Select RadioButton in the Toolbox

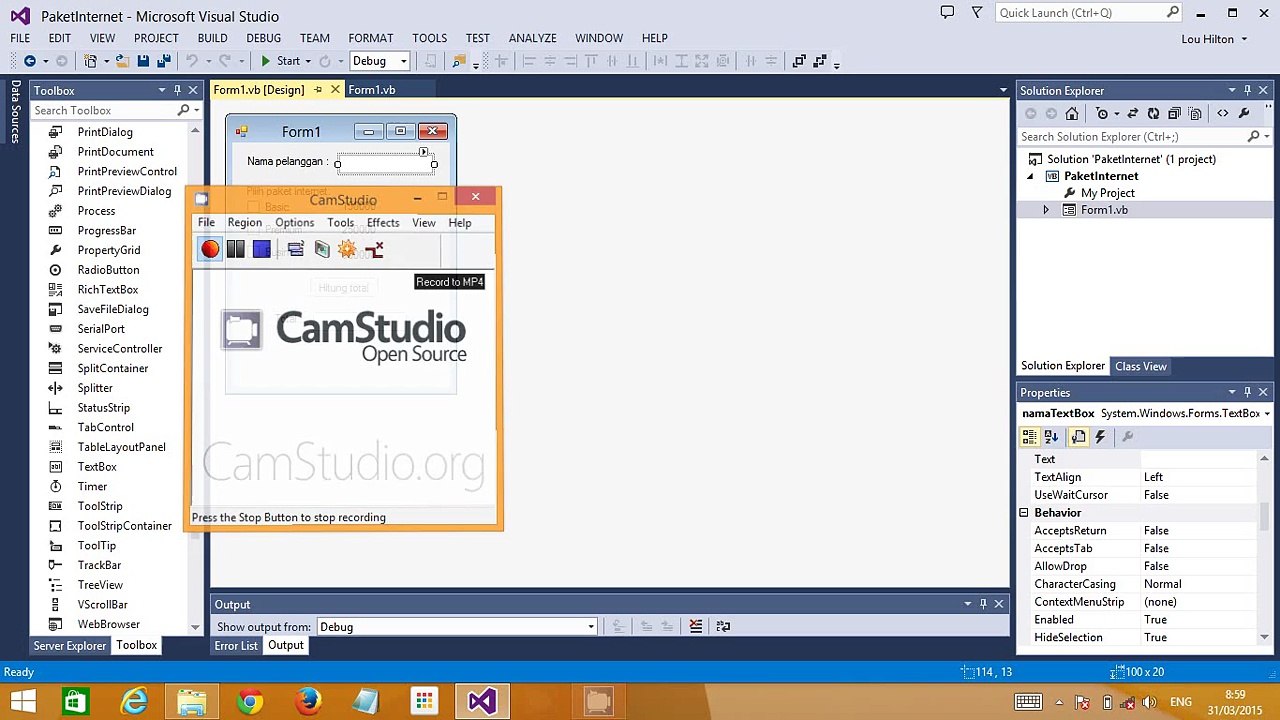click(x=108, y=270)
